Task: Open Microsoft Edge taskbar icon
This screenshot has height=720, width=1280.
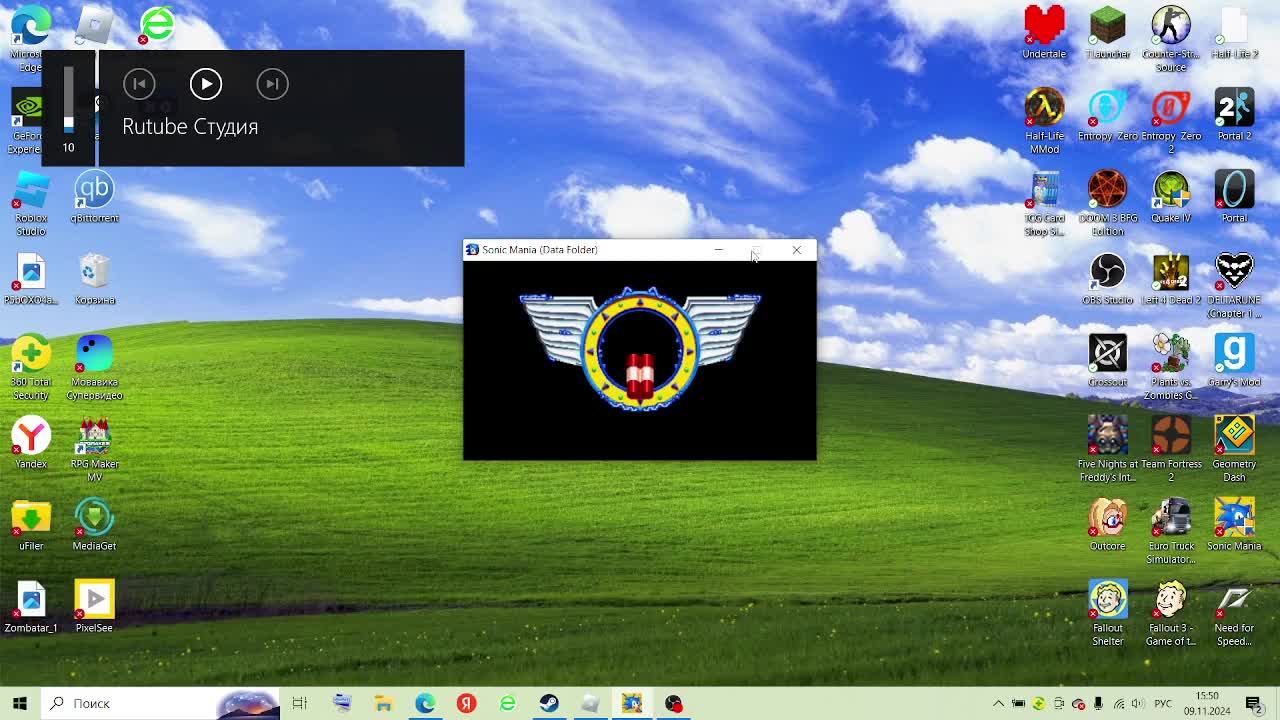Action: pyautogui.click(x=425, y=703)
